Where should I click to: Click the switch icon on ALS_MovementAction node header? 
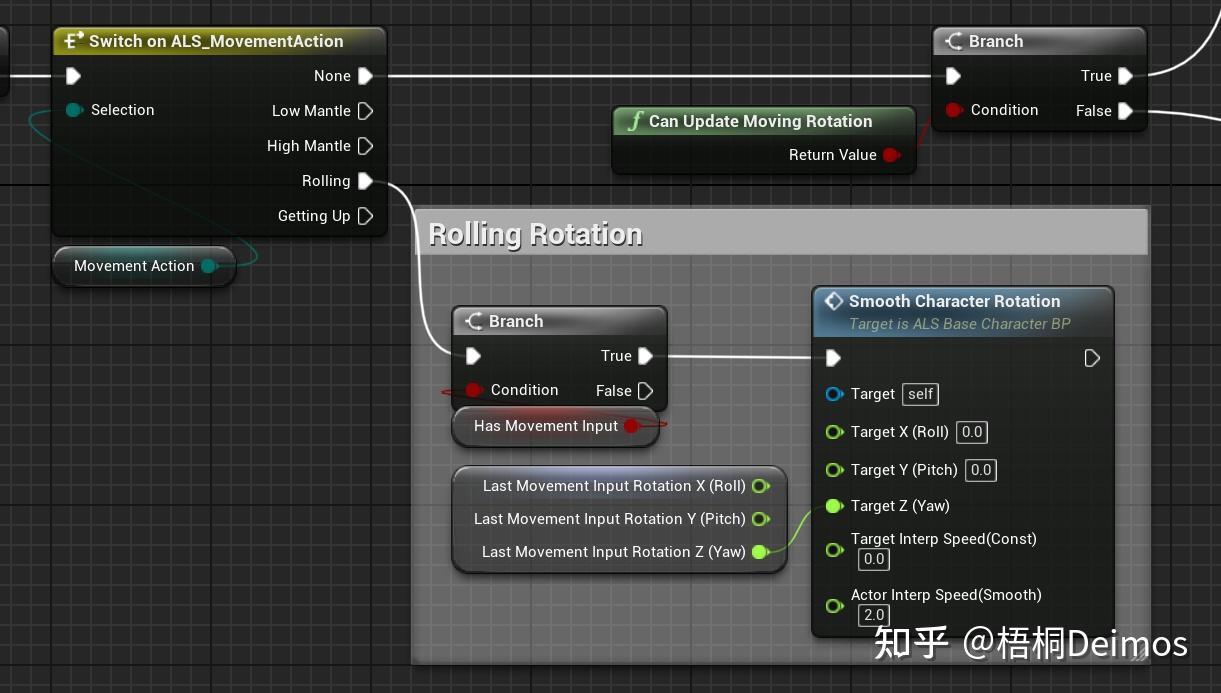pos(70,41)
